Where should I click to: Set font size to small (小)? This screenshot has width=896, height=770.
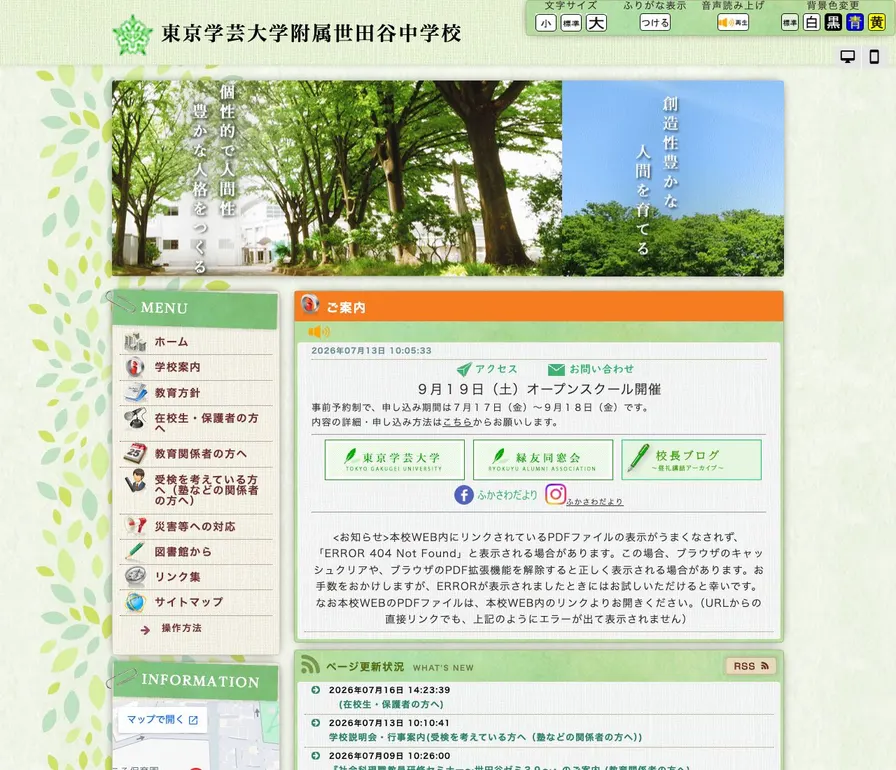click(546, 23)
